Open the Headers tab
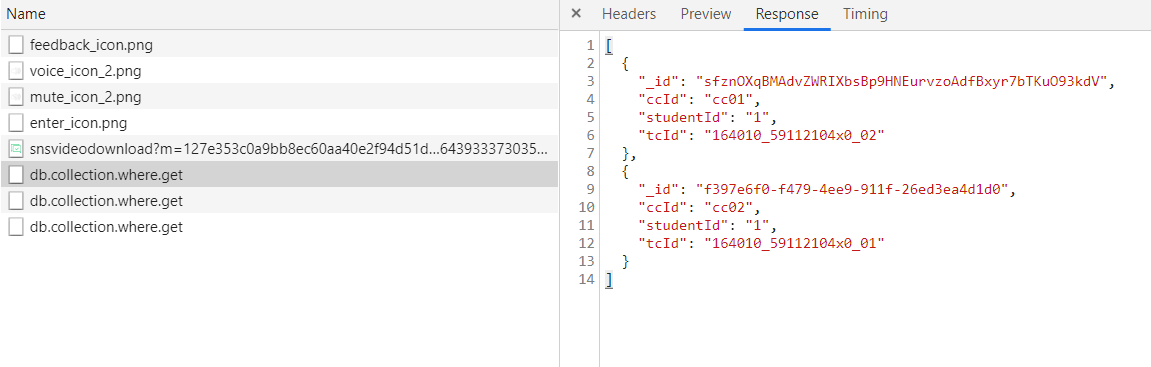Image resolution: width=1151 pixels, height=367 pixels. (x=629, y=14)
